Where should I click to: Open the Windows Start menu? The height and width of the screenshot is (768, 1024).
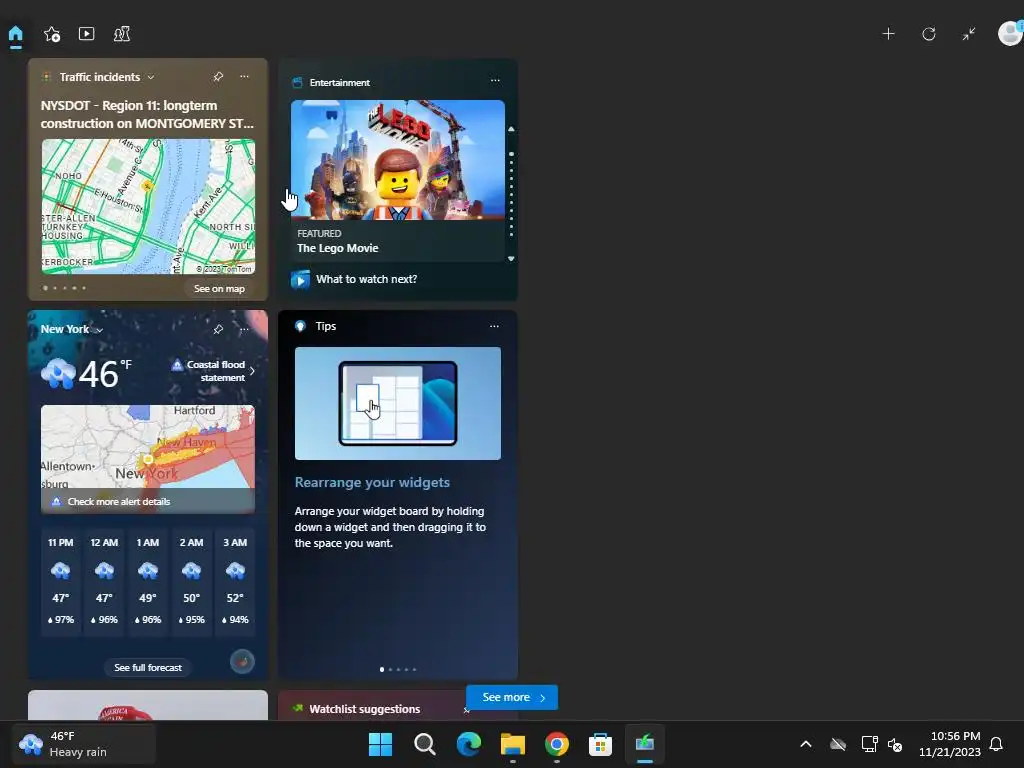pos(380,744)
